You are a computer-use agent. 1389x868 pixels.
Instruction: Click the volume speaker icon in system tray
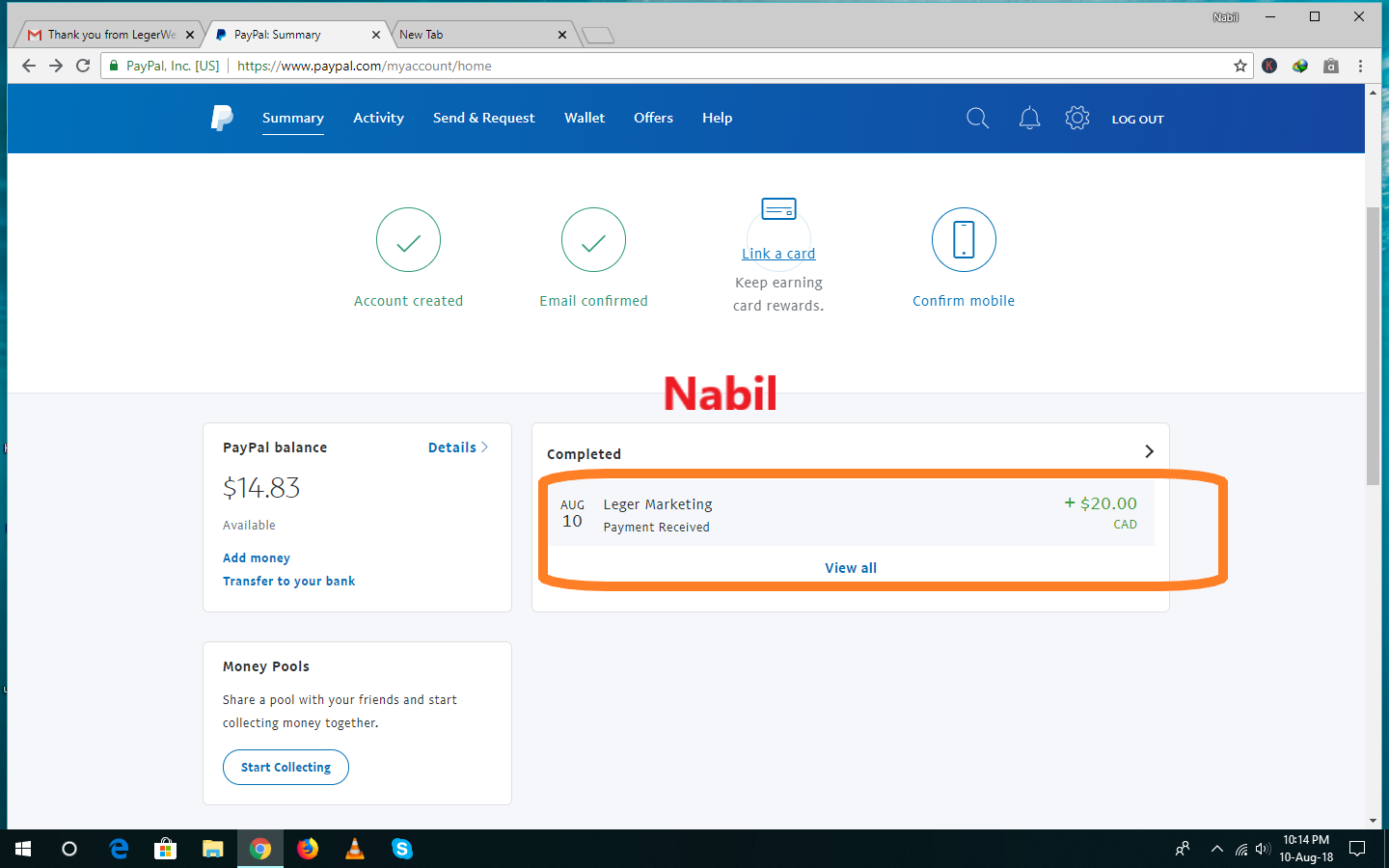(1263, 849)
